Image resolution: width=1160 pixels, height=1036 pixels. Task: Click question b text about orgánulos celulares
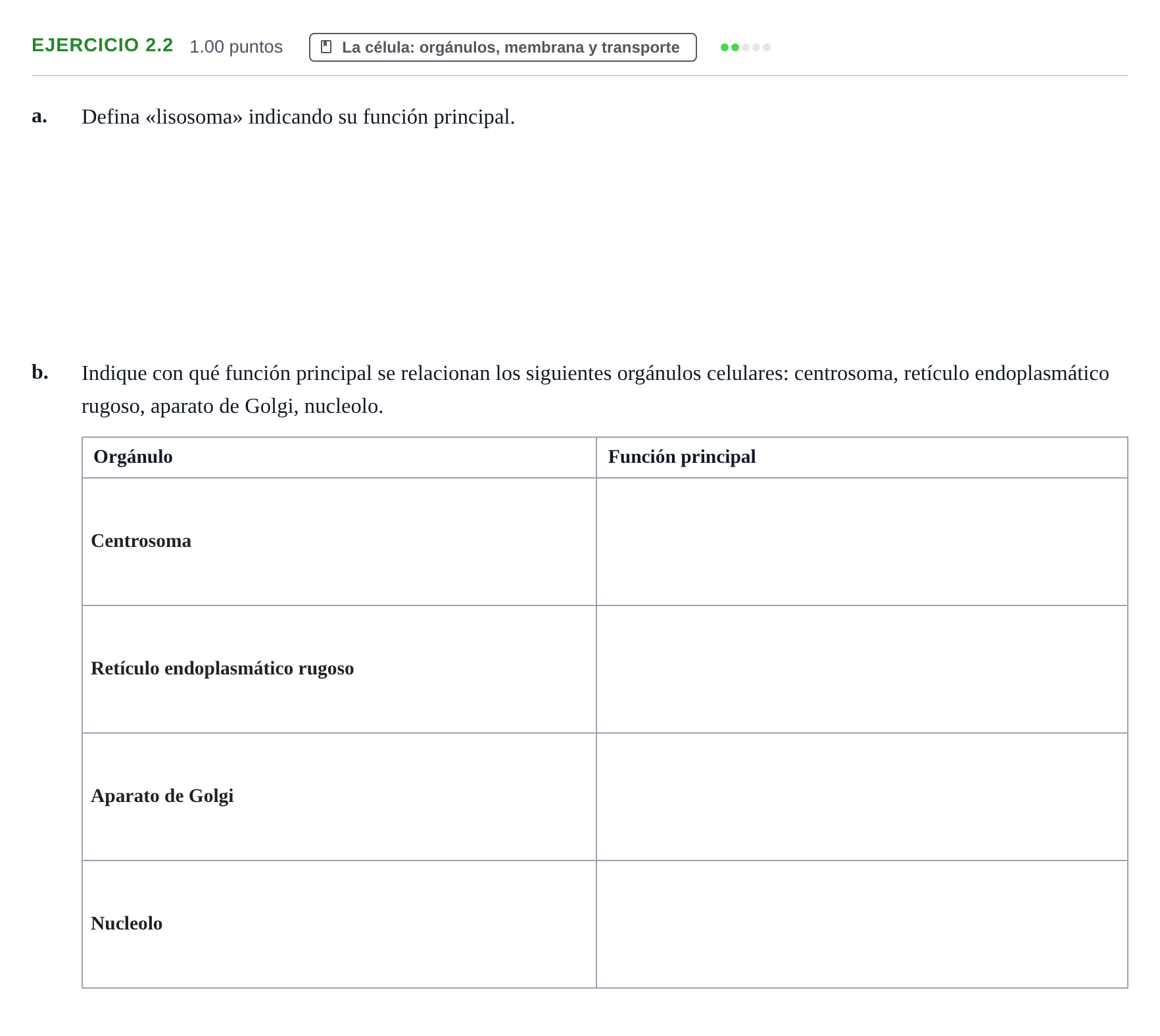[x=595, y=390]
